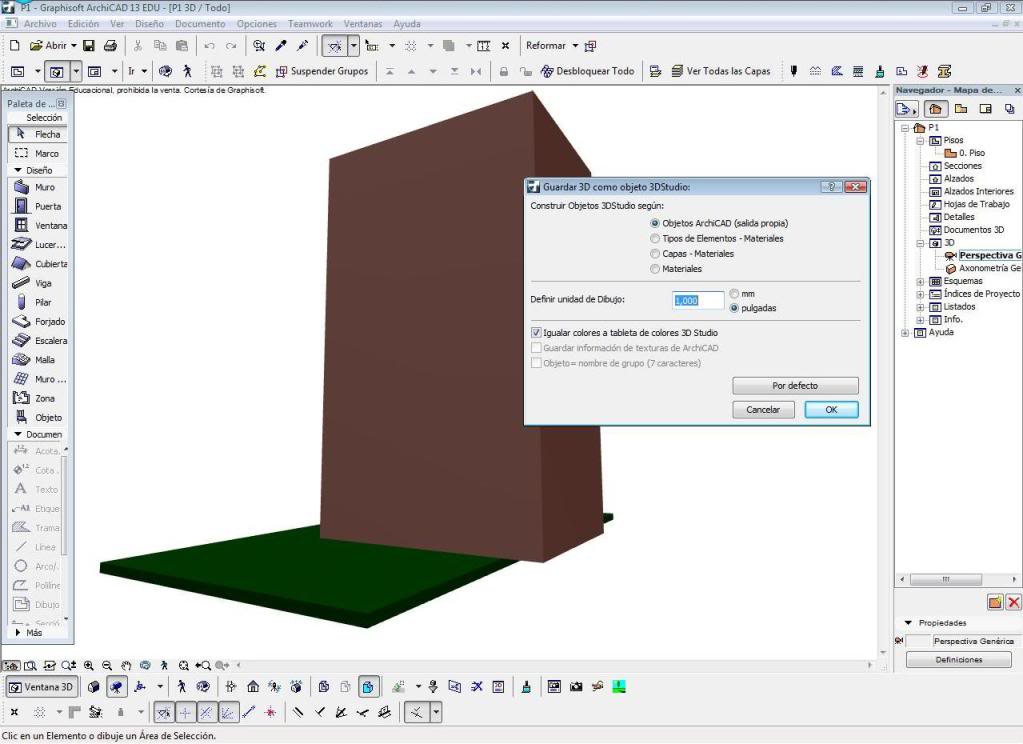Expand the Más section in palette
The width and height of the screenshot is (1023, 744).
18,632
